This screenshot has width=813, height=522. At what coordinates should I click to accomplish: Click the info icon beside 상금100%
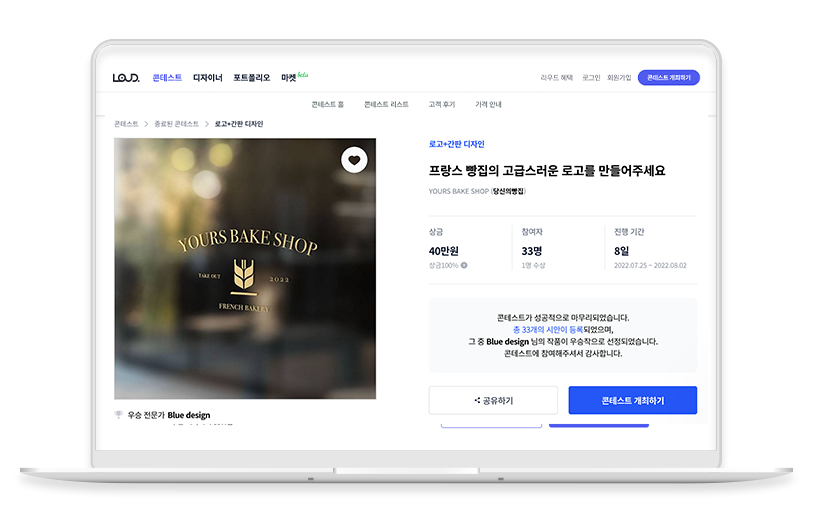pos(464,265)
